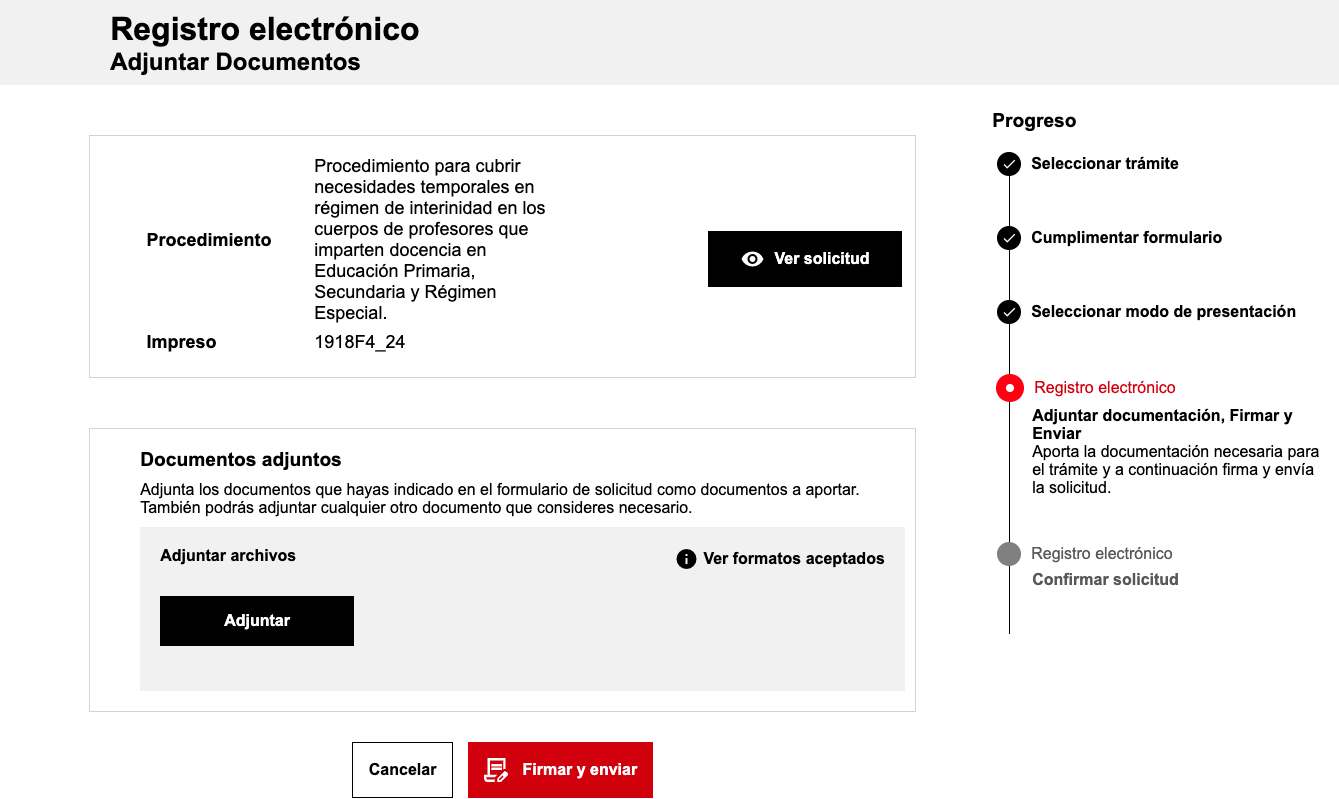This screenshot has width=1339, height=799.
Task: Click the Adjuntar archivos drop area heading
Action: (x=228, y=556)
